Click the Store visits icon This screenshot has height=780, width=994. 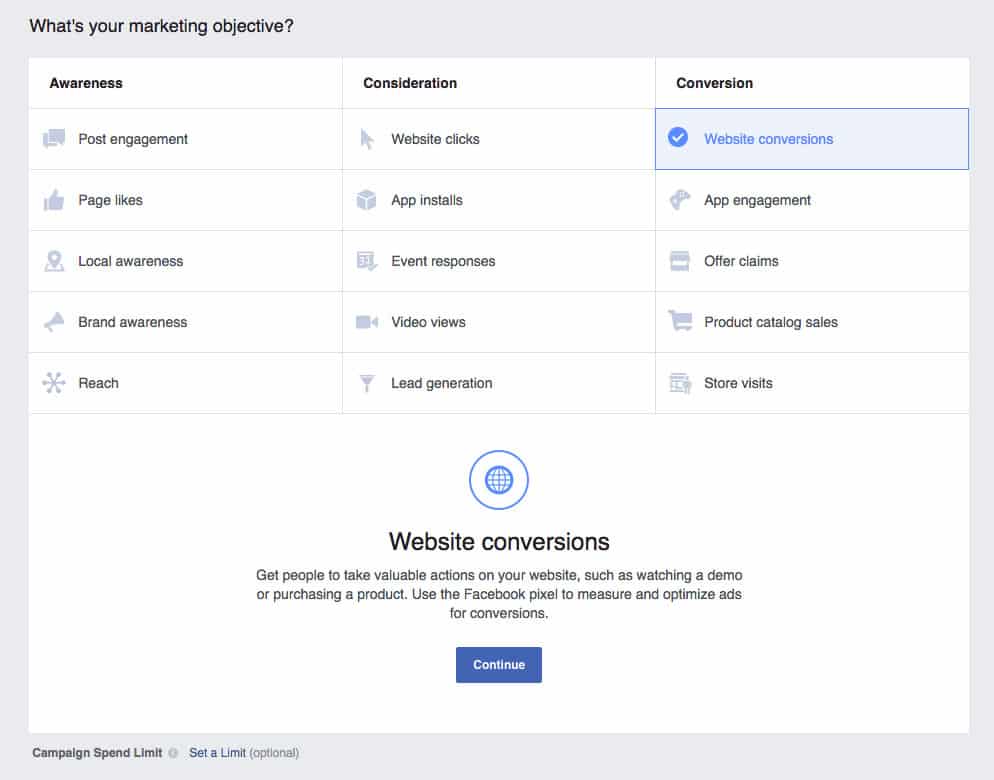pos(680,383)
